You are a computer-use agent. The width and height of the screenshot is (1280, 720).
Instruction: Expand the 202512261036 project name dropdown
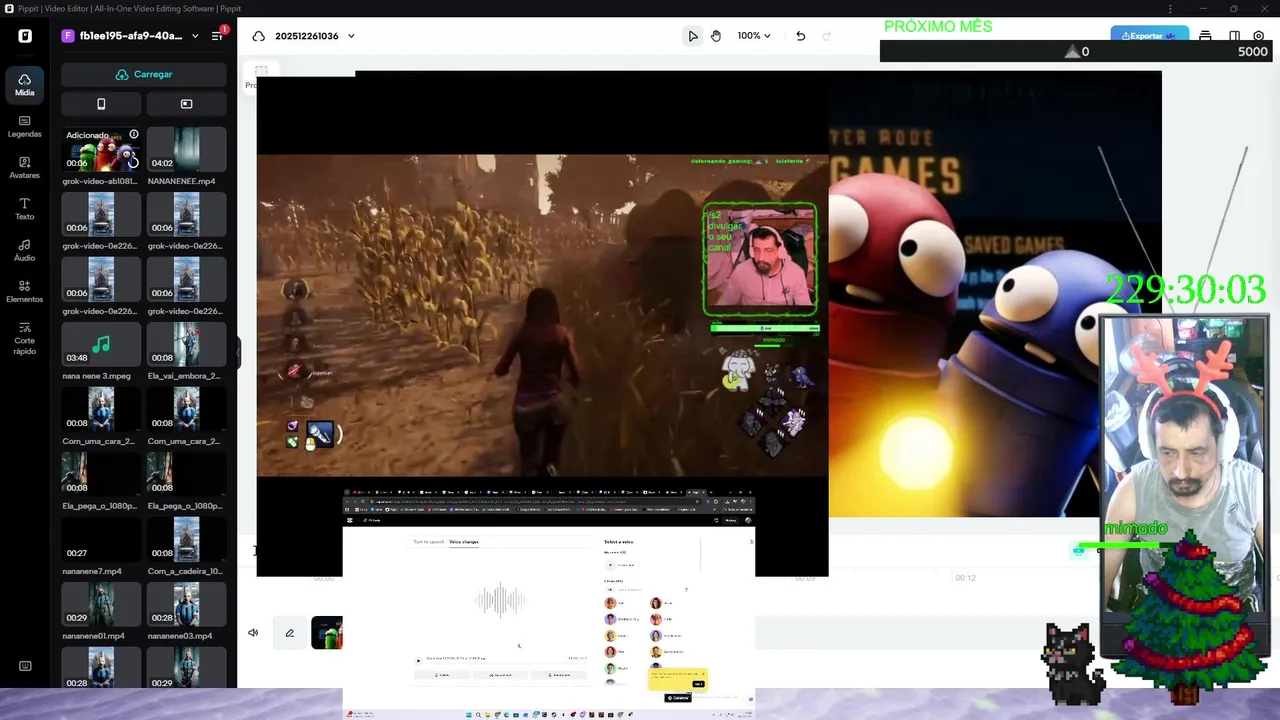point(351,36)
